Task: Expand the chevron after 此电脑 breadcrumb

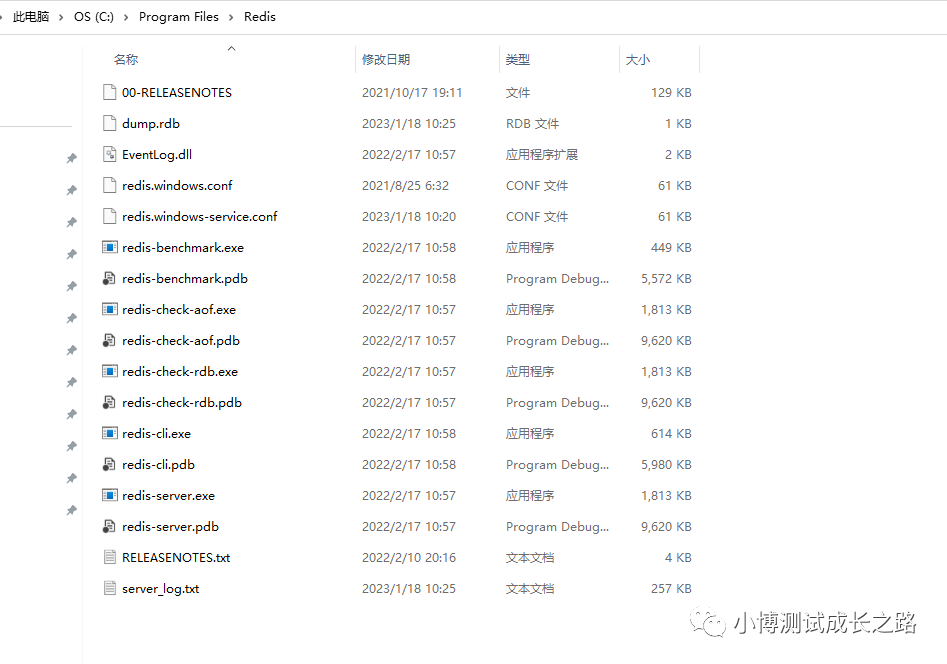Action: click(x=61, y=18)
